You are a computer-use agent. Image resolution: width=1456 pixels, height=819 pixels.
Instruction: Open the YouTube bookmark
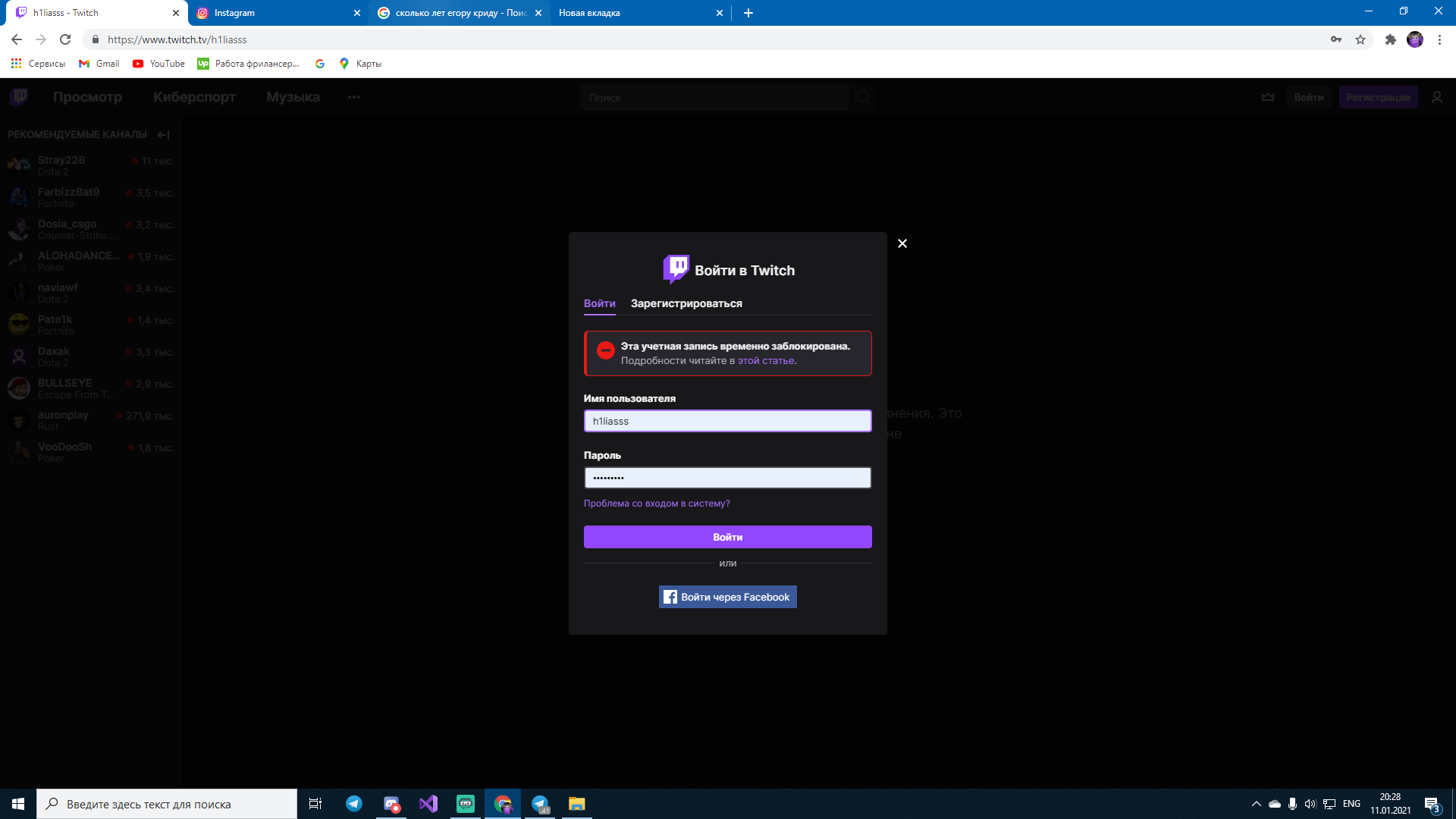(158, 64)
